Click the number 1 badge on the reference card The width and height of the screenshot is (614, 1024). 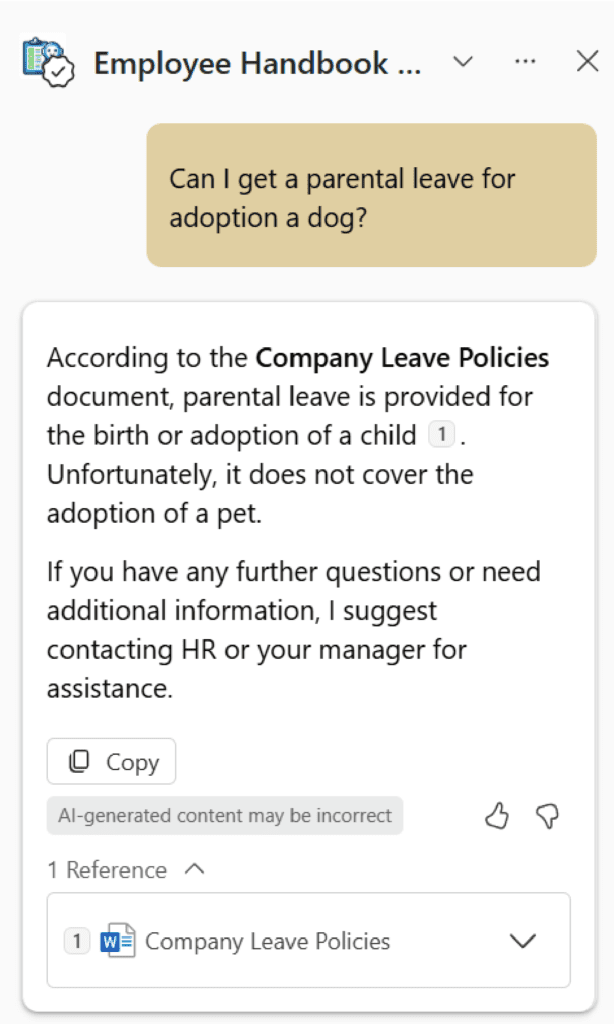click(77, 941)
